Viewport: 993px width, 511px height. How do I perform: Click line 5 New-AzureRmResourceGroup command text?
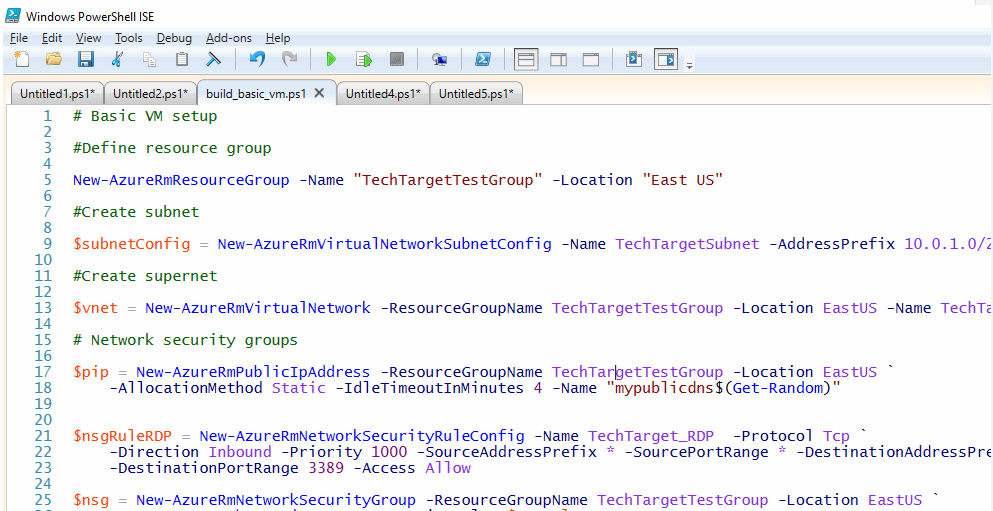pyautogui.click(x=183, y=180)
